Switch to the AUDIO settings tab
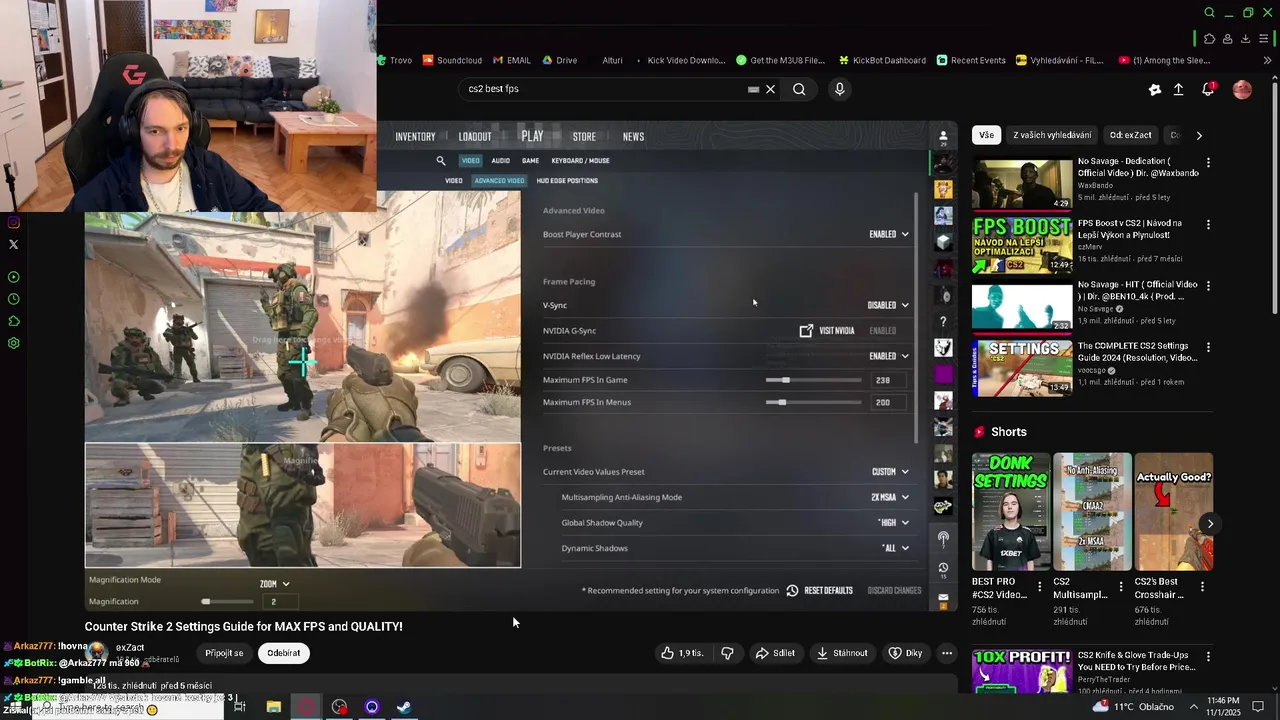The height and width of the screenshot is (720, 1280). pos(500,160)
